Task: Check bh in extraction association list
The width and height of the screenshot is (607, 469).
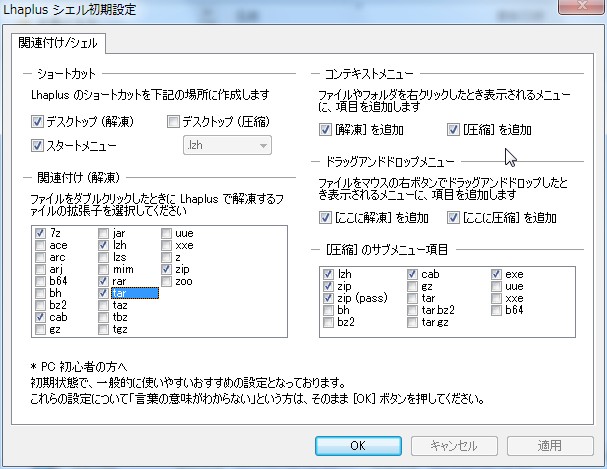Action: [40, 293]
